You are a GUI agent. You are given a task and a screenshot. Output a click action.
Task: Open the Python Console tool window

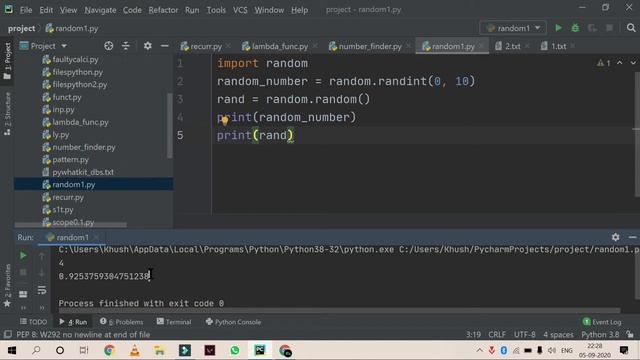233,322
